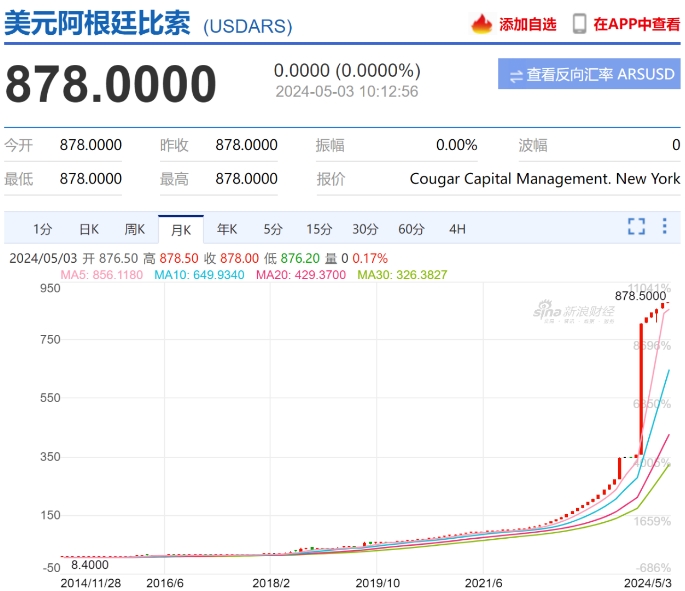Image resolution: width=685 pixels, height=591 pixels.
Task: Click the phone icon for app view
Action: click(x=579, y=24)
